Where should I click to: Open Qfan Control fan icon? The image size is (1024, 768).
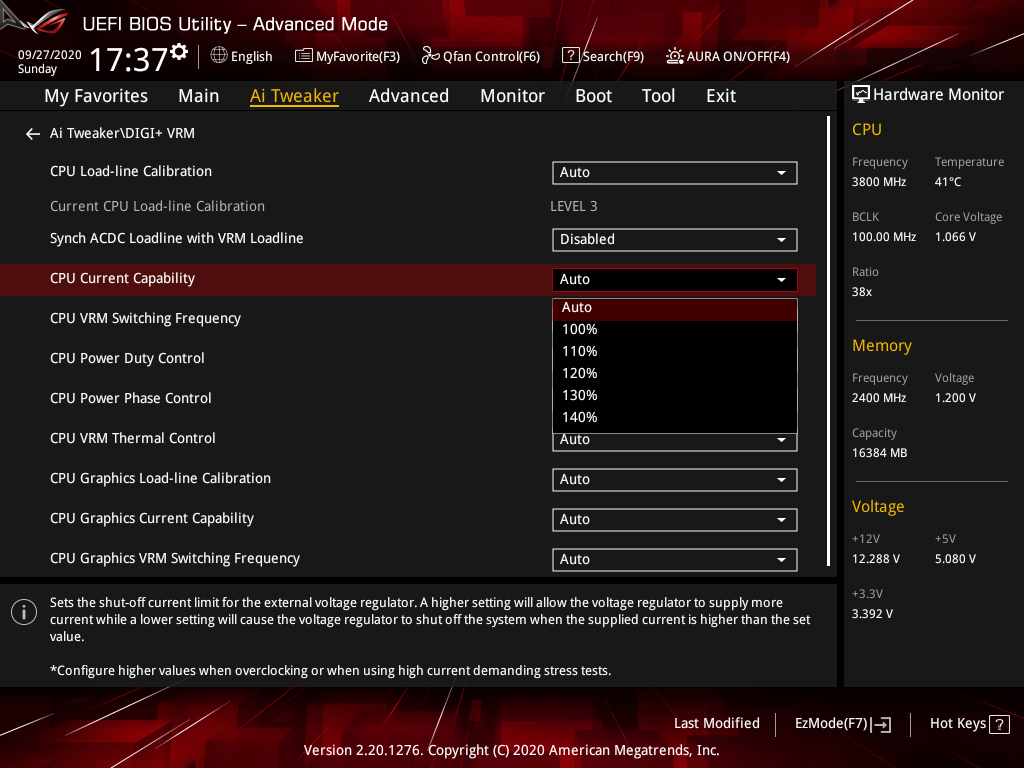tap(430, 56)
